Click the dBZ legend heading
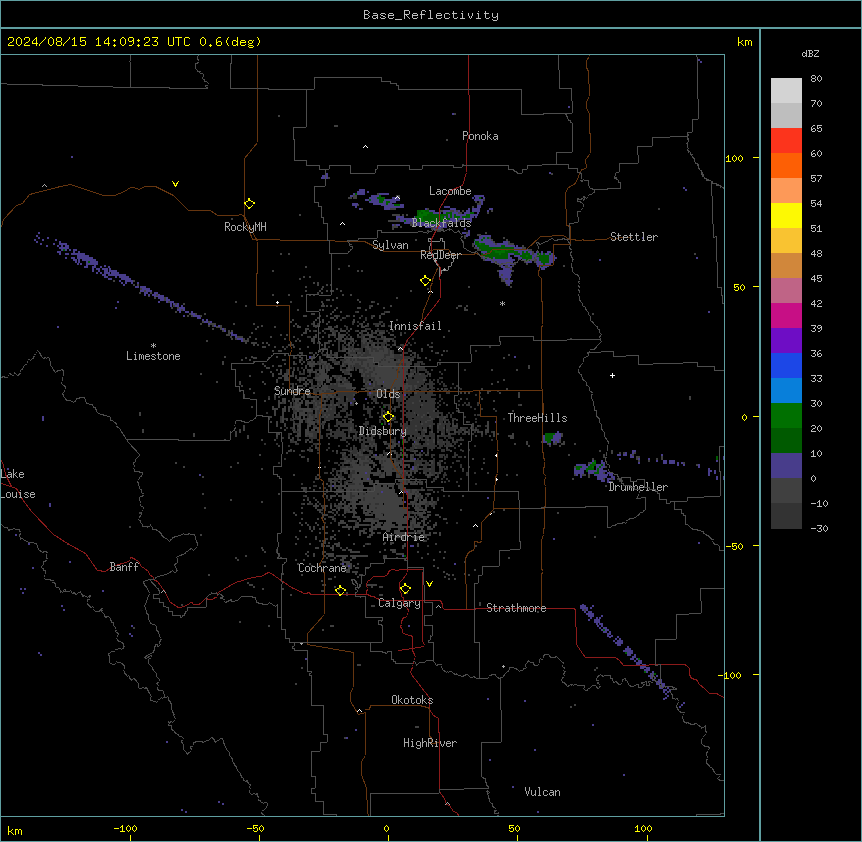The width and height of the screenshot is (862, 842). coord(810,53)
